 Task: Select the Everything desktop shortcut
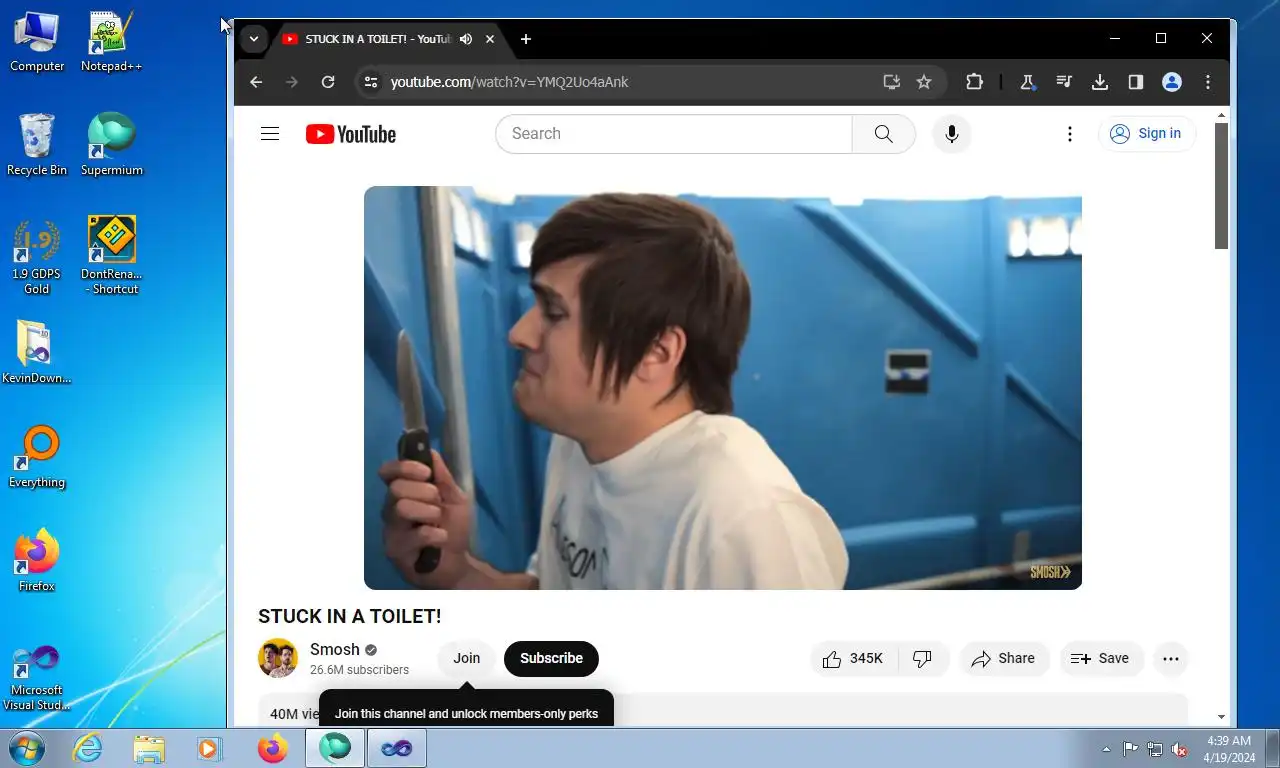click(37, 458)
